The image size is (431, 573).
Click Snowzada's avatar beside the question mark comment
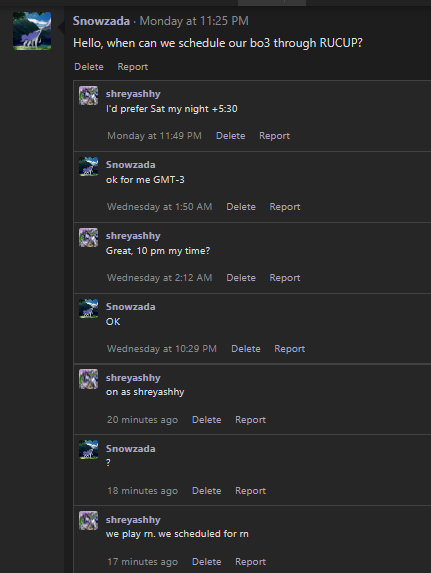pos(88,450)
